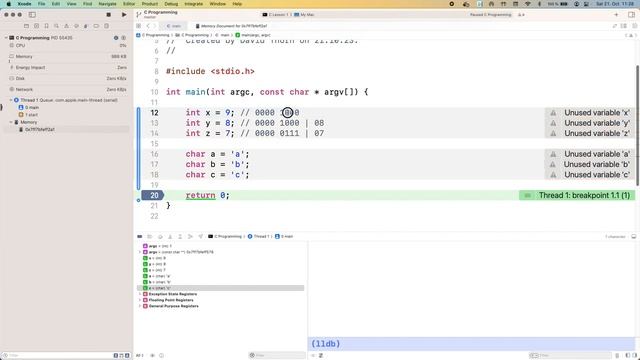Click the variables view filter field
The image size is (640, 360).
[277, 356]
